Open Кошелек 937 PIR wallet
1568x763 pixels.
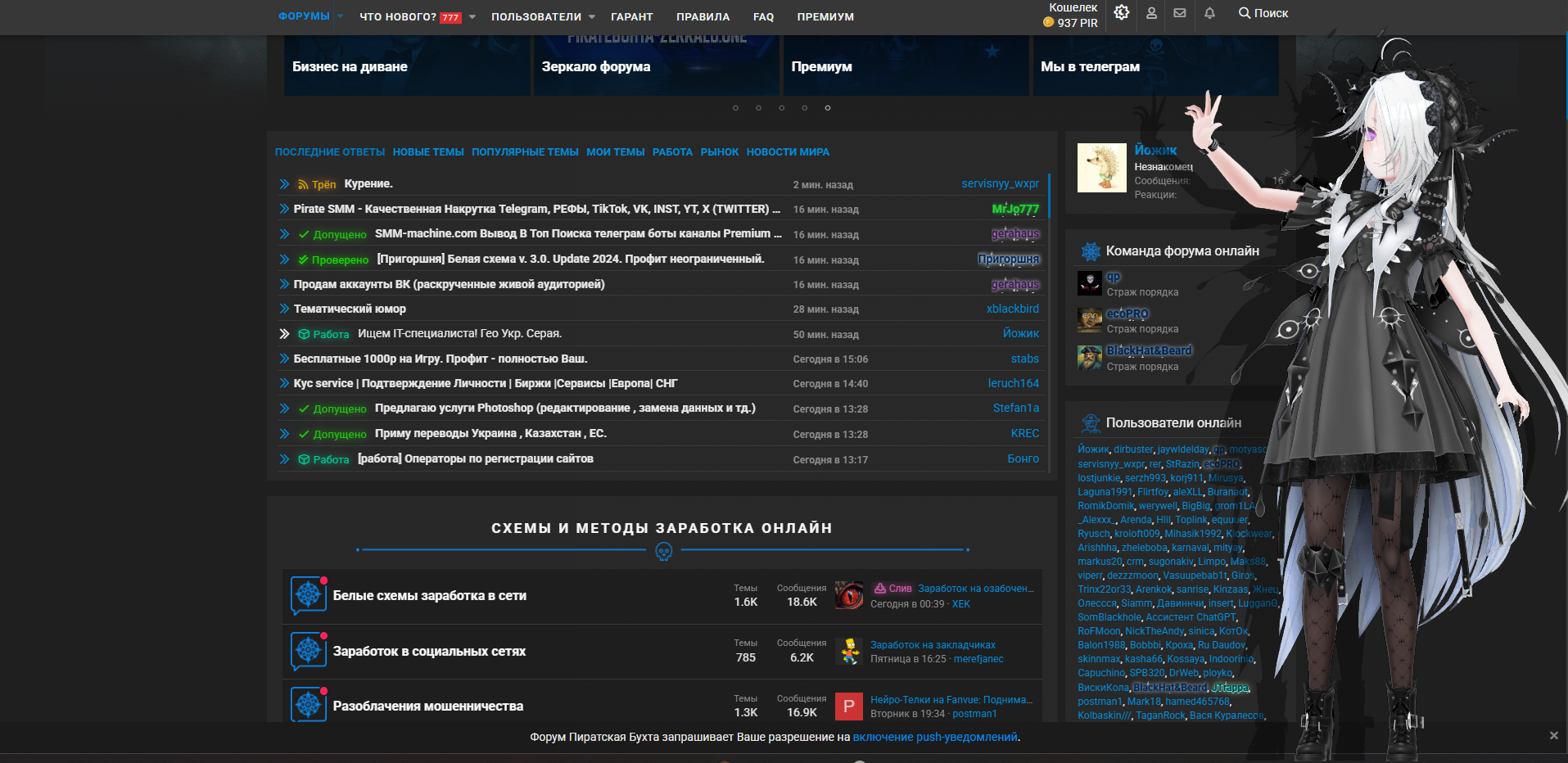coord(1072,16)
